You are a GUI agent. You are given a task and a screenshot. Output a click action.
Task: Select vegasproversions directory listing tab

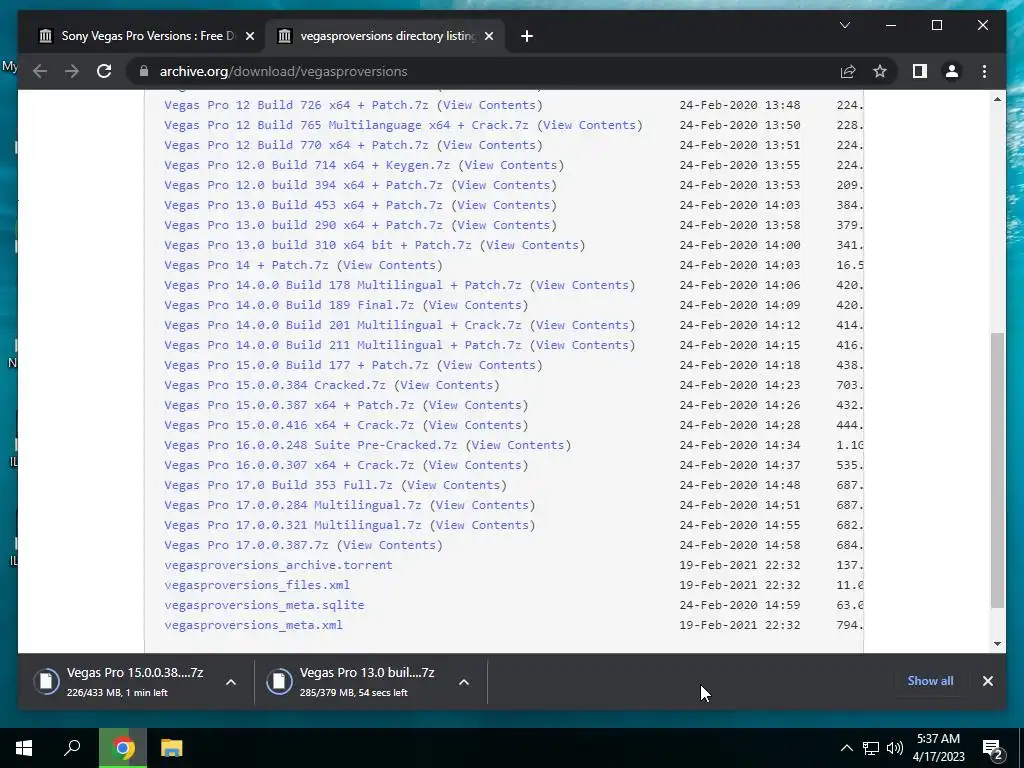pyautogui.click(x=385, y=36)
